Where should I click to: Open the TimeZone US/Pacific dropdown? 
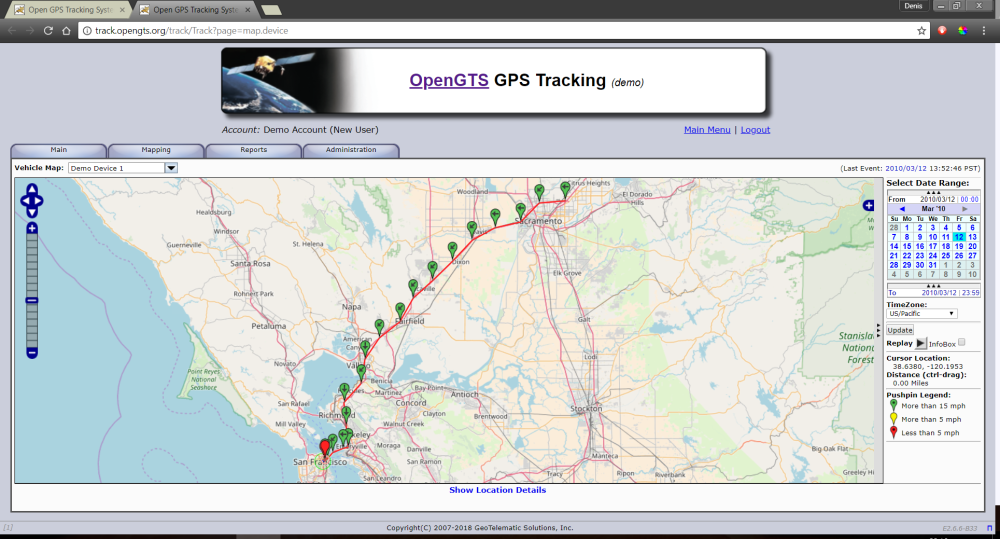(x=922, y=314)
